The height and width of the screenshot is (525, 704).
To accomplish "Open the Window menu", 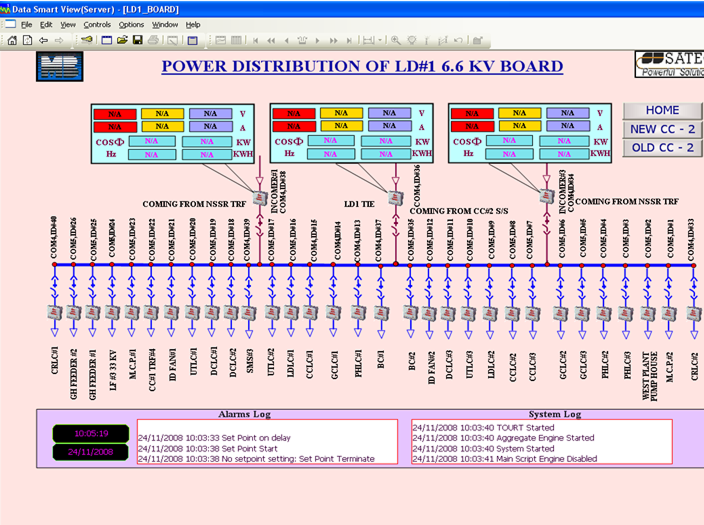I will (x=165, y=25).
